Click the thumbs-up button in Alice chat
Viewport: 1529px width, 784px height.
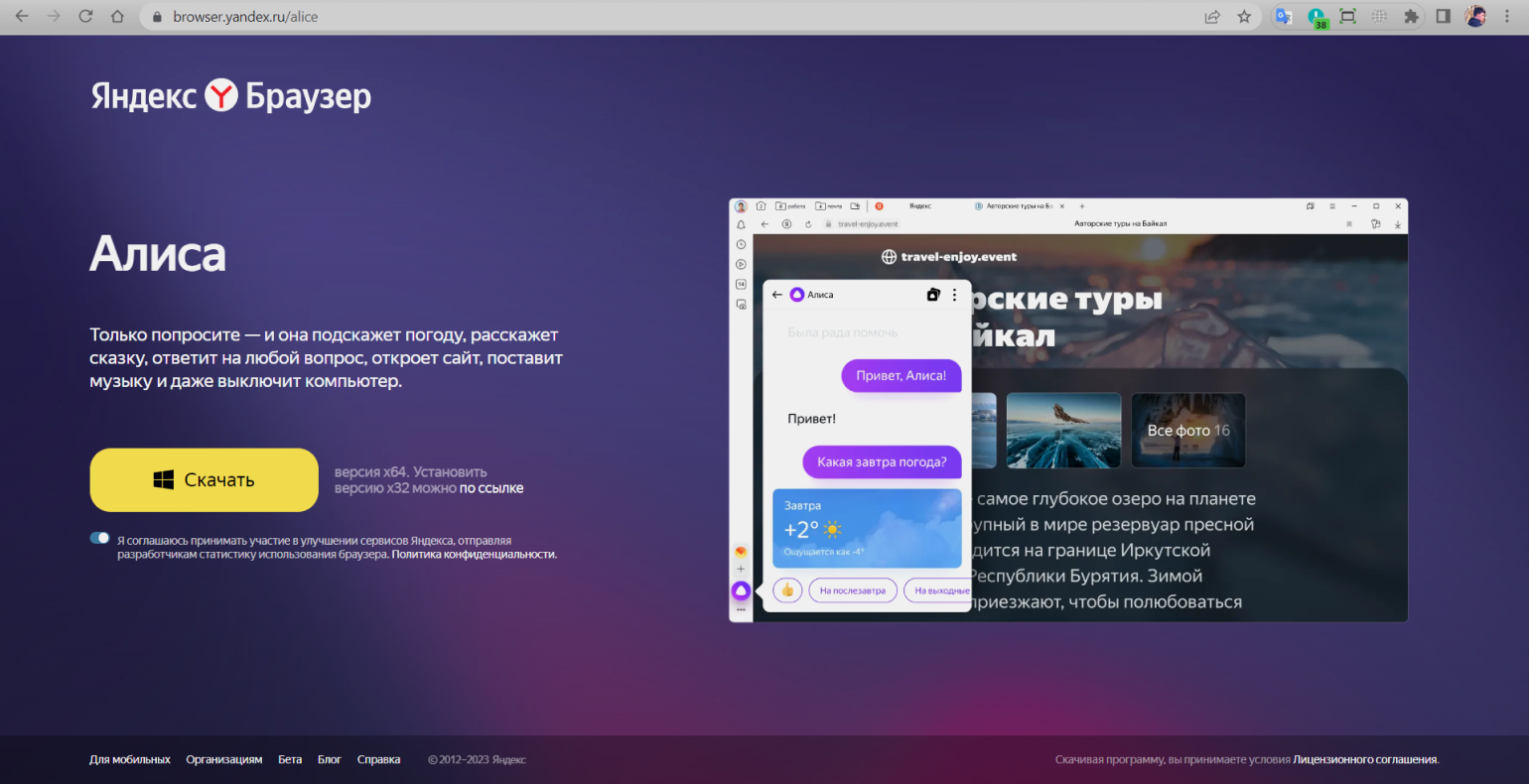(x=787, y=590)
